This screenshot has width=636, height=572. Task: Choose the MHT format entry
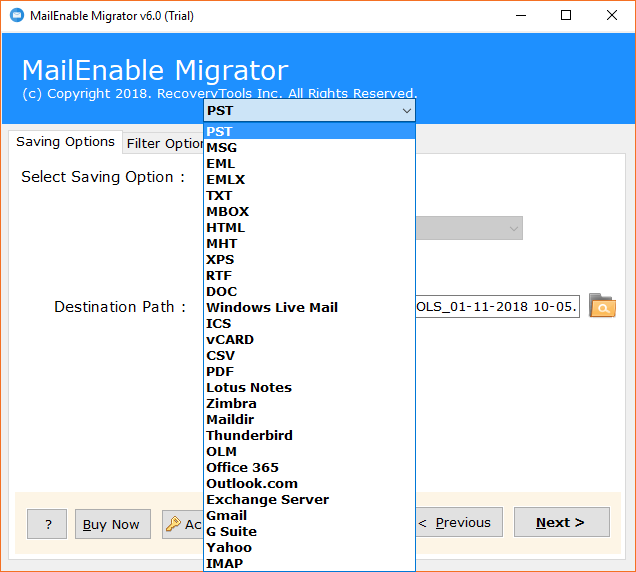(x=309, y=243)
